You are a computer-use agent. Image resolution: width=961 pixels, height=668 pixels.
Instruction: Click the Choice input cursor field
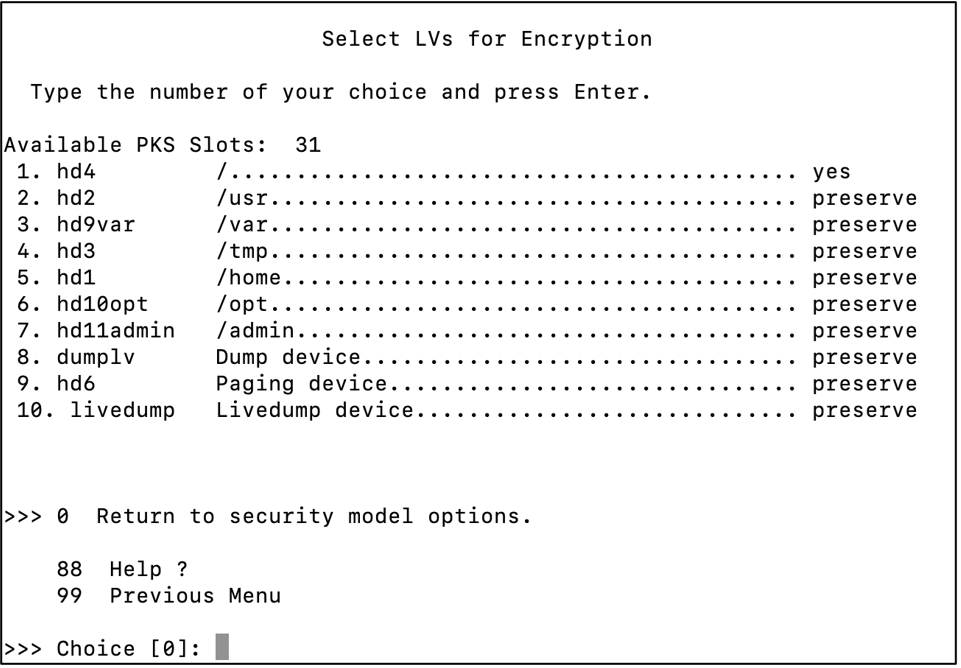[x=222, y=647]
